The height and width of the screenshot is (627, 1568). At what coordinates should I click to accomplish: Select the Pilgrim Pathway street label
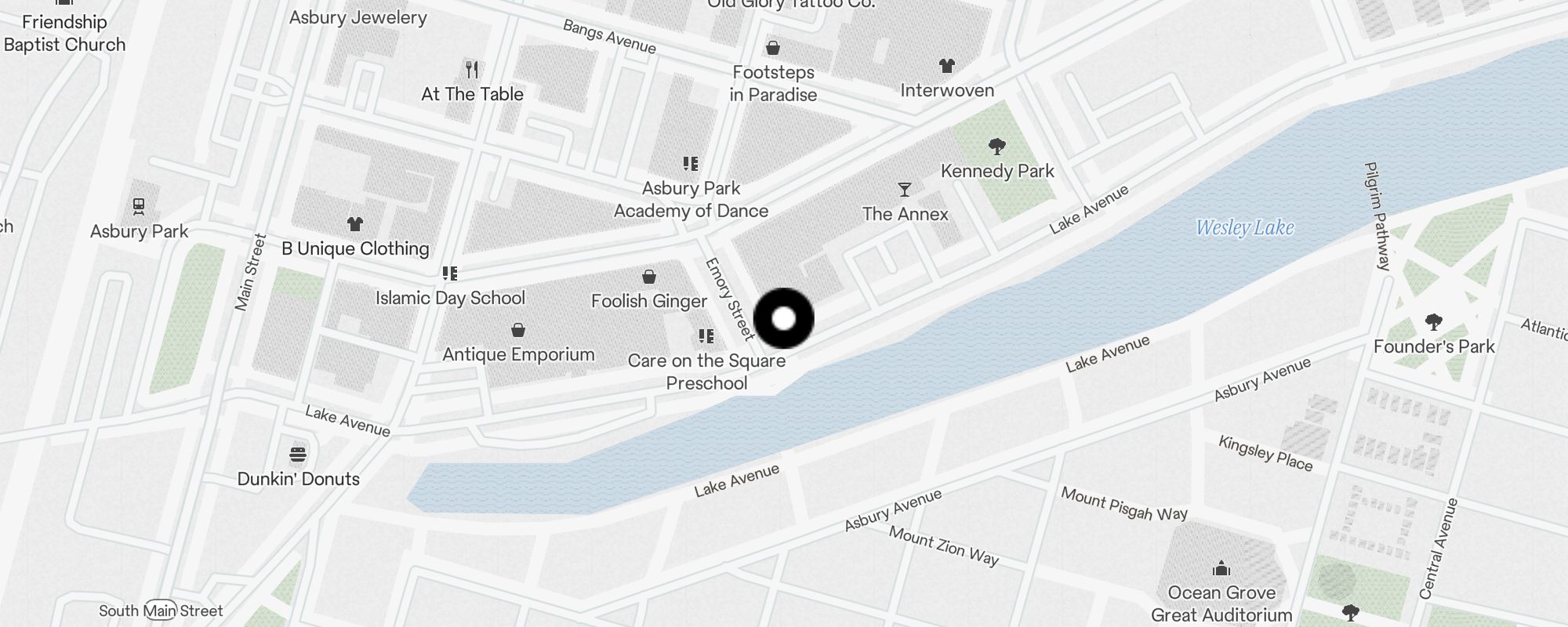[1377, 216]
